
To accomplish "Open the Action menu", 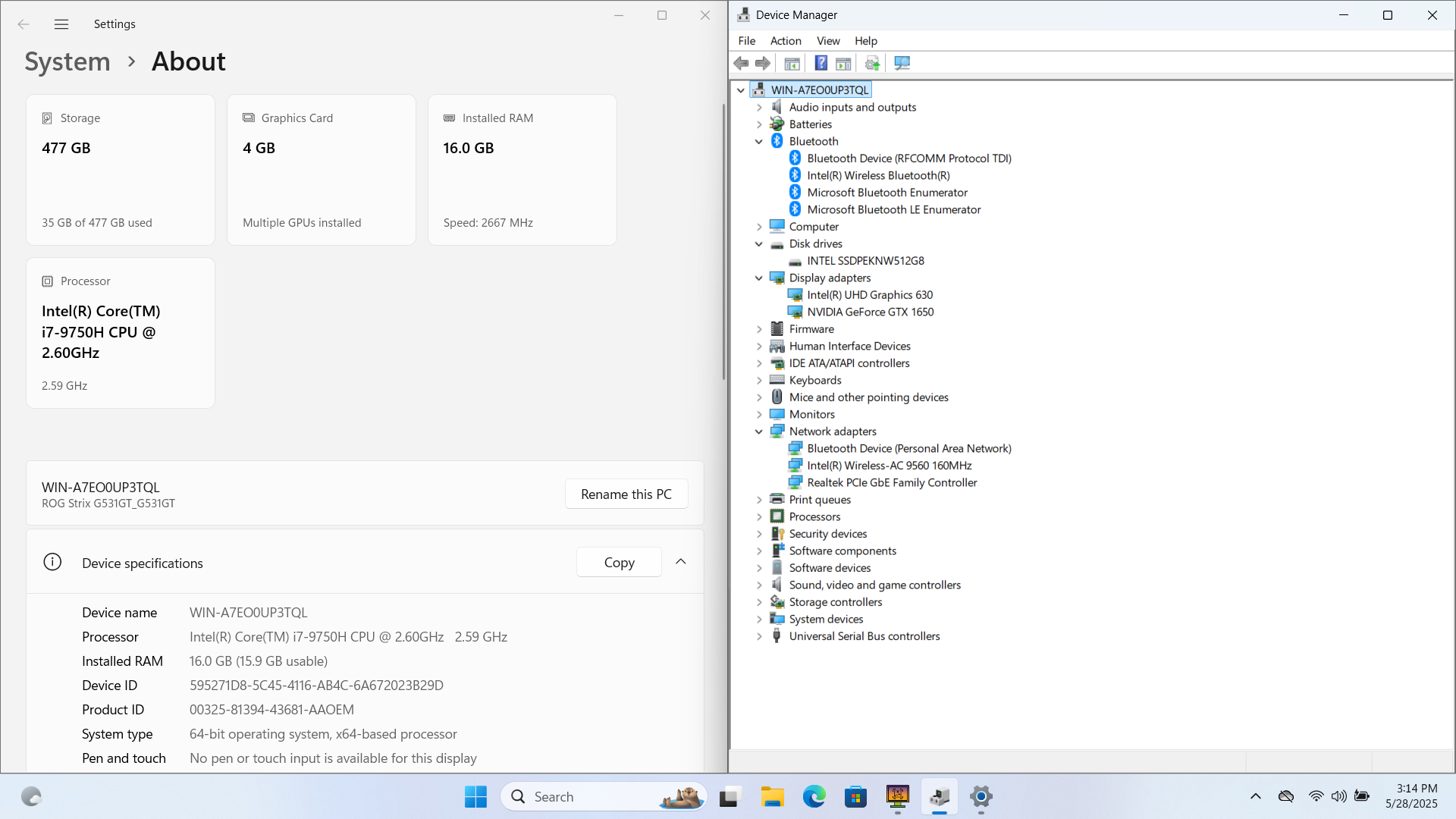I will tap(785, 41).
